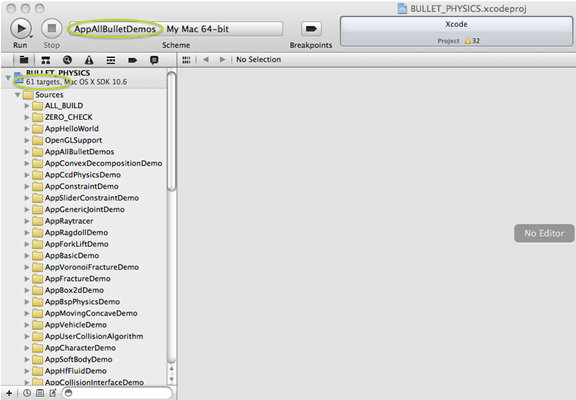Image resolution: width=576 pixels, height=400 pixels.
Task: Click the ZERO_CHECK folder name
Action: 69,117
